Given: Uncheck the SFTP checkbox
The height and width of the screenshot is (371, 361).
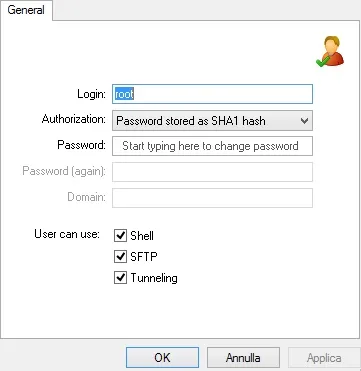Looking at the screenshot, I should coord(120,256).
